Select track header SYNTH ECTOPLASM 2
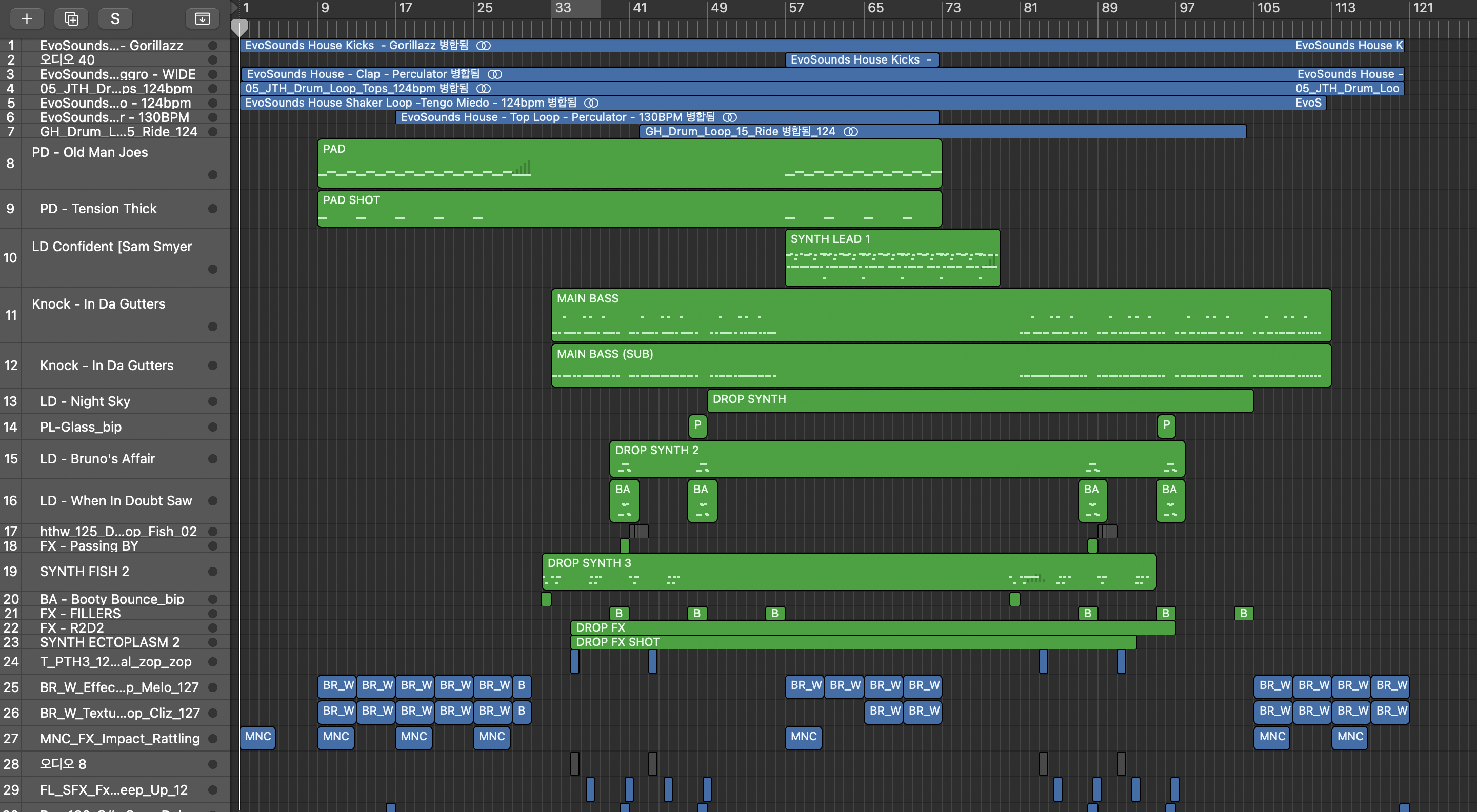 click(115, 642)
